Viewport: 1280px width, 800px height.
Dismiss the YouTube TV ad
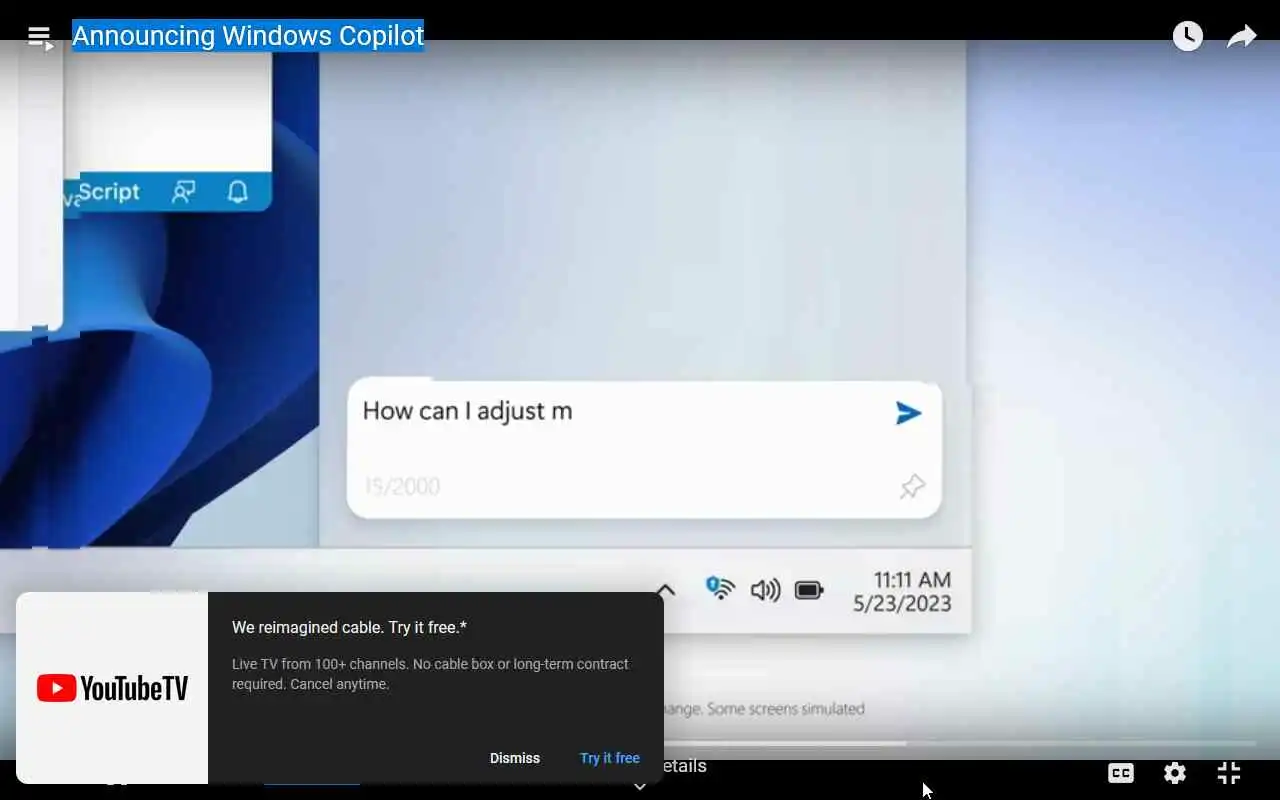pos(515,758)
